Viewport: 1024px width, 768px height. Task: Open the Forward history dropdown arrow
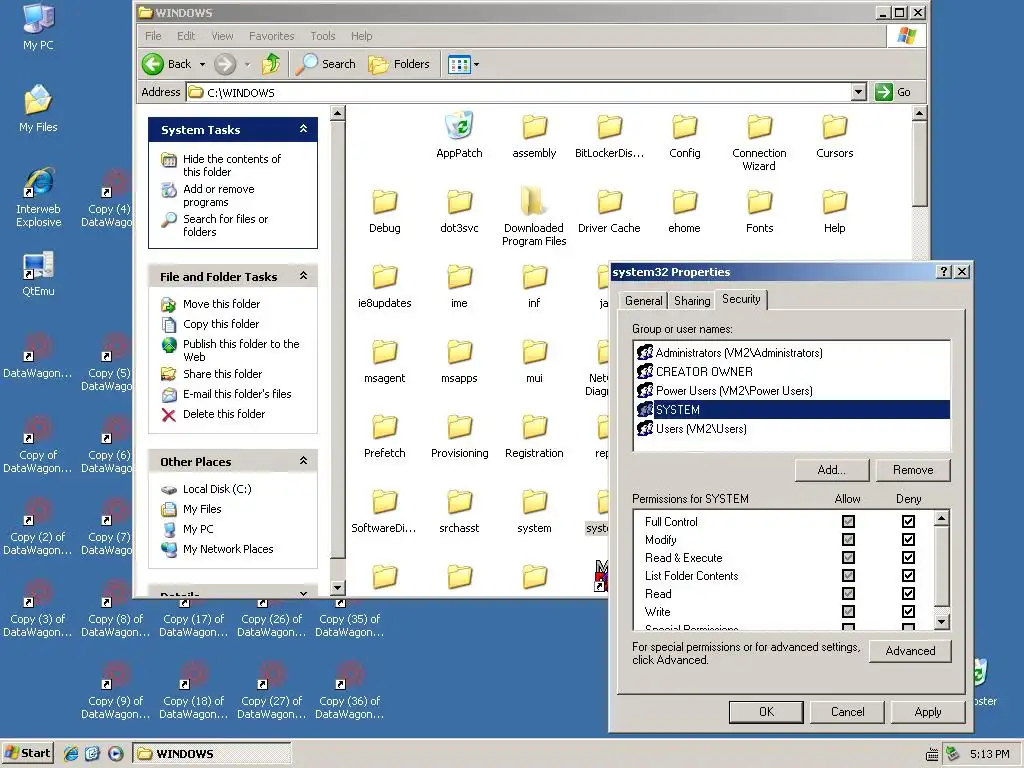pyautogui.click(x=248, y=64)
